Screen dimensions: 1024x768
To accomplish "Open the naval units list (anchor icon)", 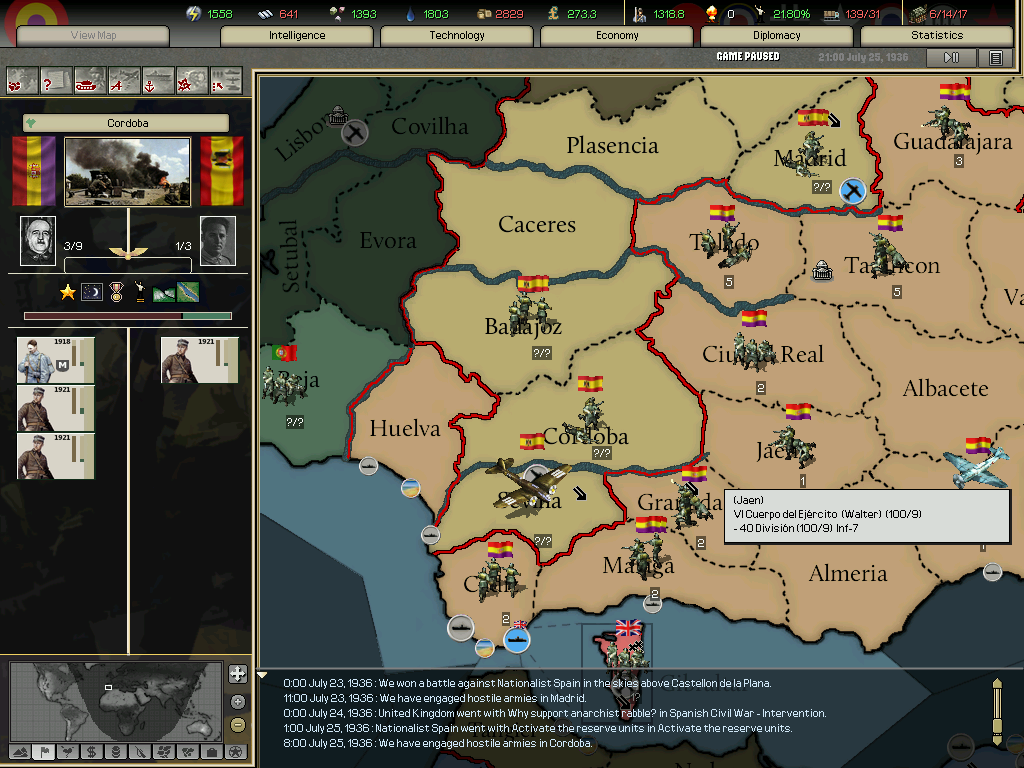I will pyautogui.click(x=158, y=79).
